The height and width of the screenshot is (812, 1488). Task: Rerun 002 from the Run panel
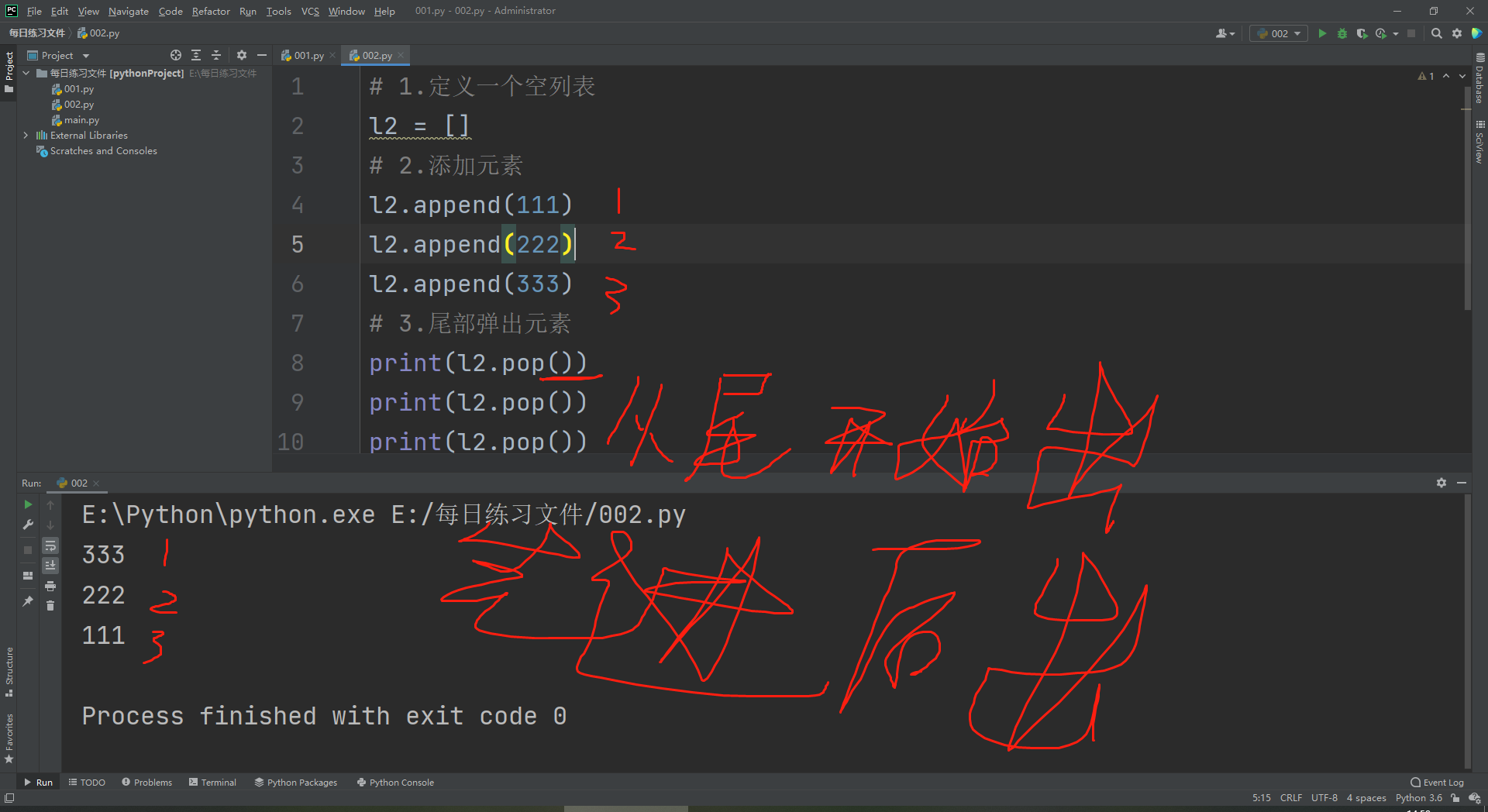pyautogui.click(x=28, y=504)
